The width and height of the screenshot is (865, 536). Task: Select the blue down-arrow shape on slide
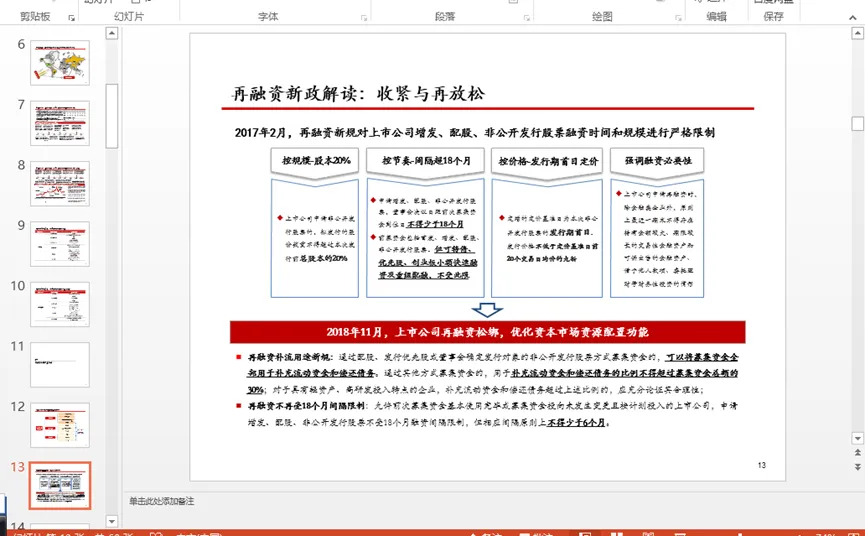click(x=488, y=309)
